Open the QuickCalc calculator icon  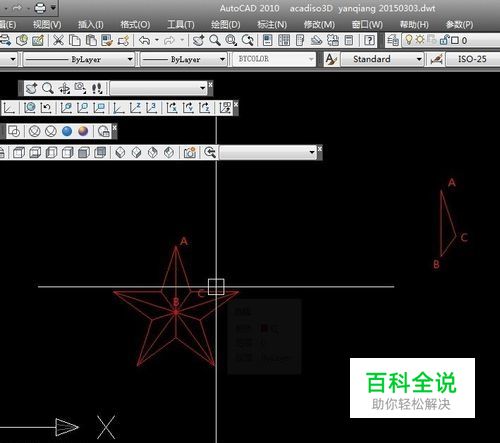point(349,41)
